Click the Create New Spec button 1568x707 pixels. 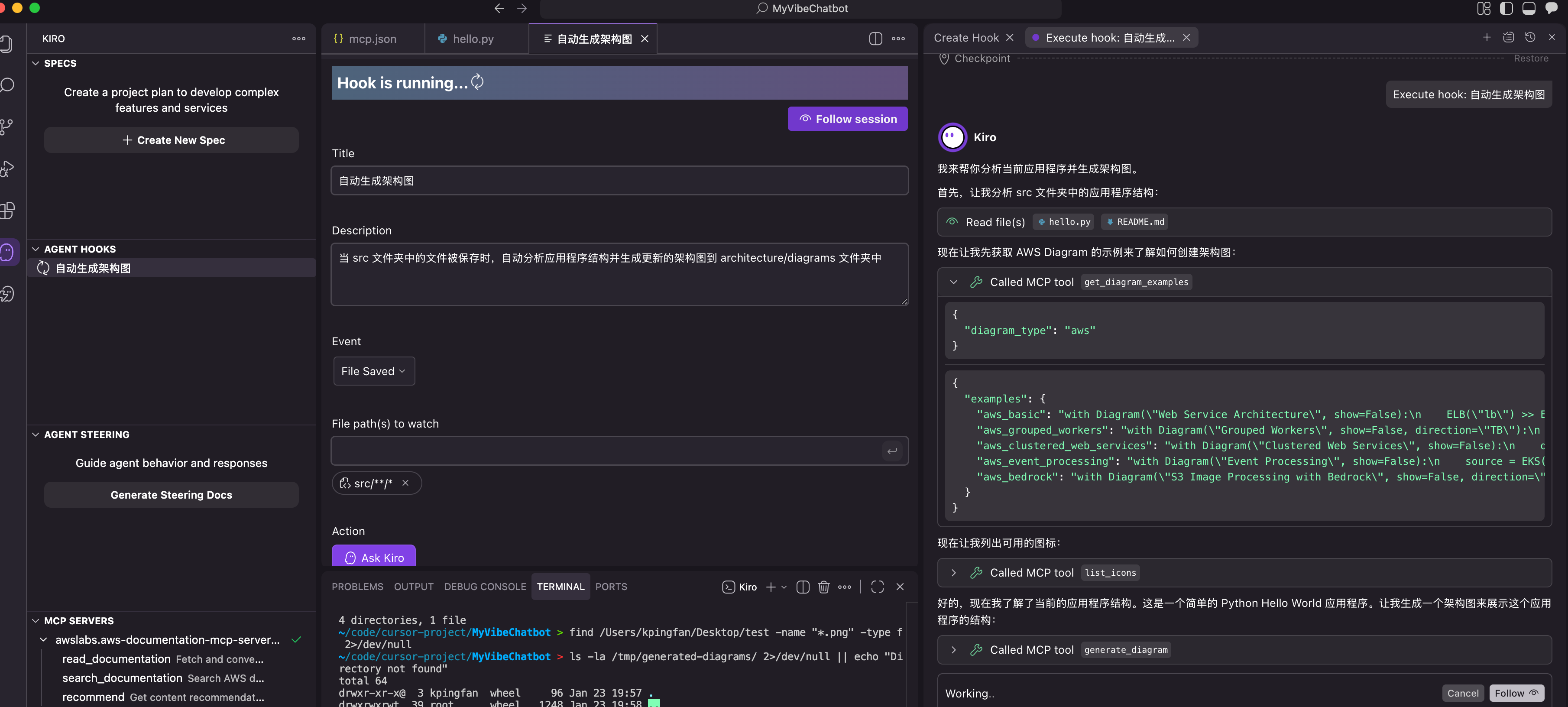[171, 140]
